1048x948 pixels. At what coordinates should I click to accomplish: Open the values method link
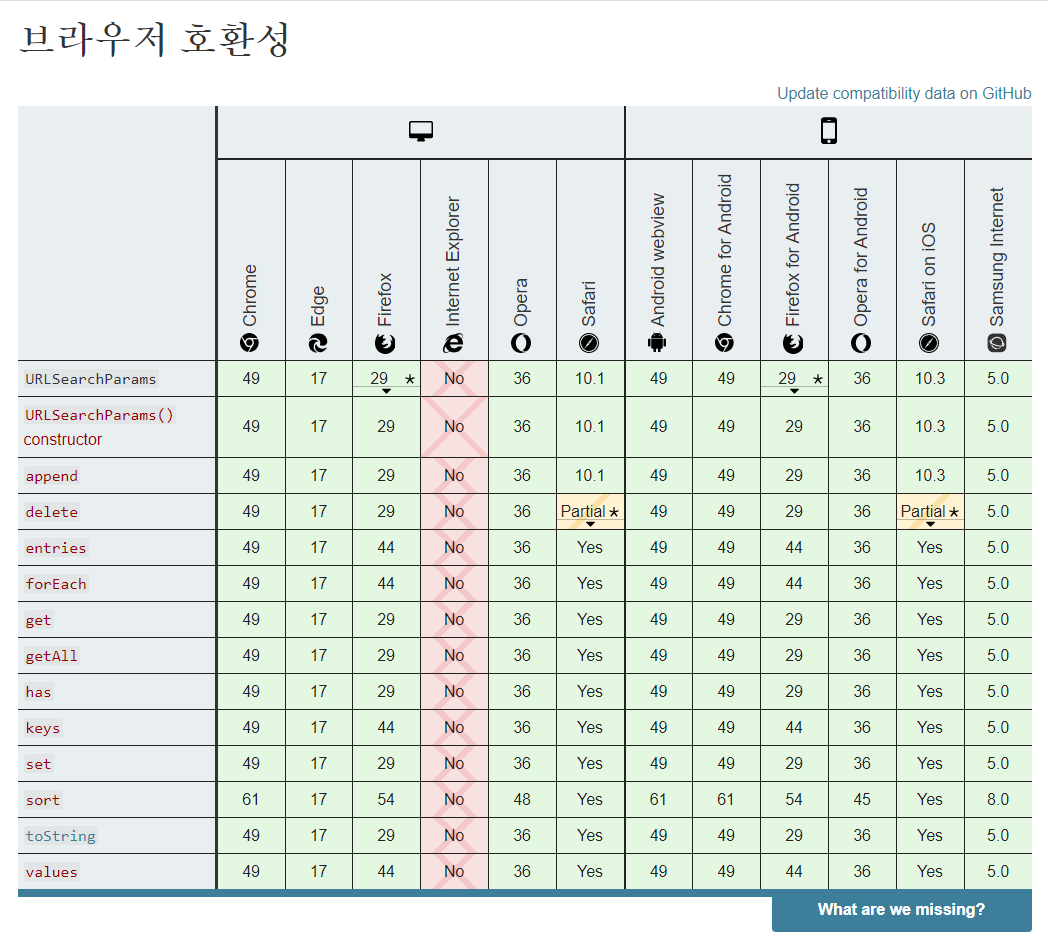click(x=51, y=872)
